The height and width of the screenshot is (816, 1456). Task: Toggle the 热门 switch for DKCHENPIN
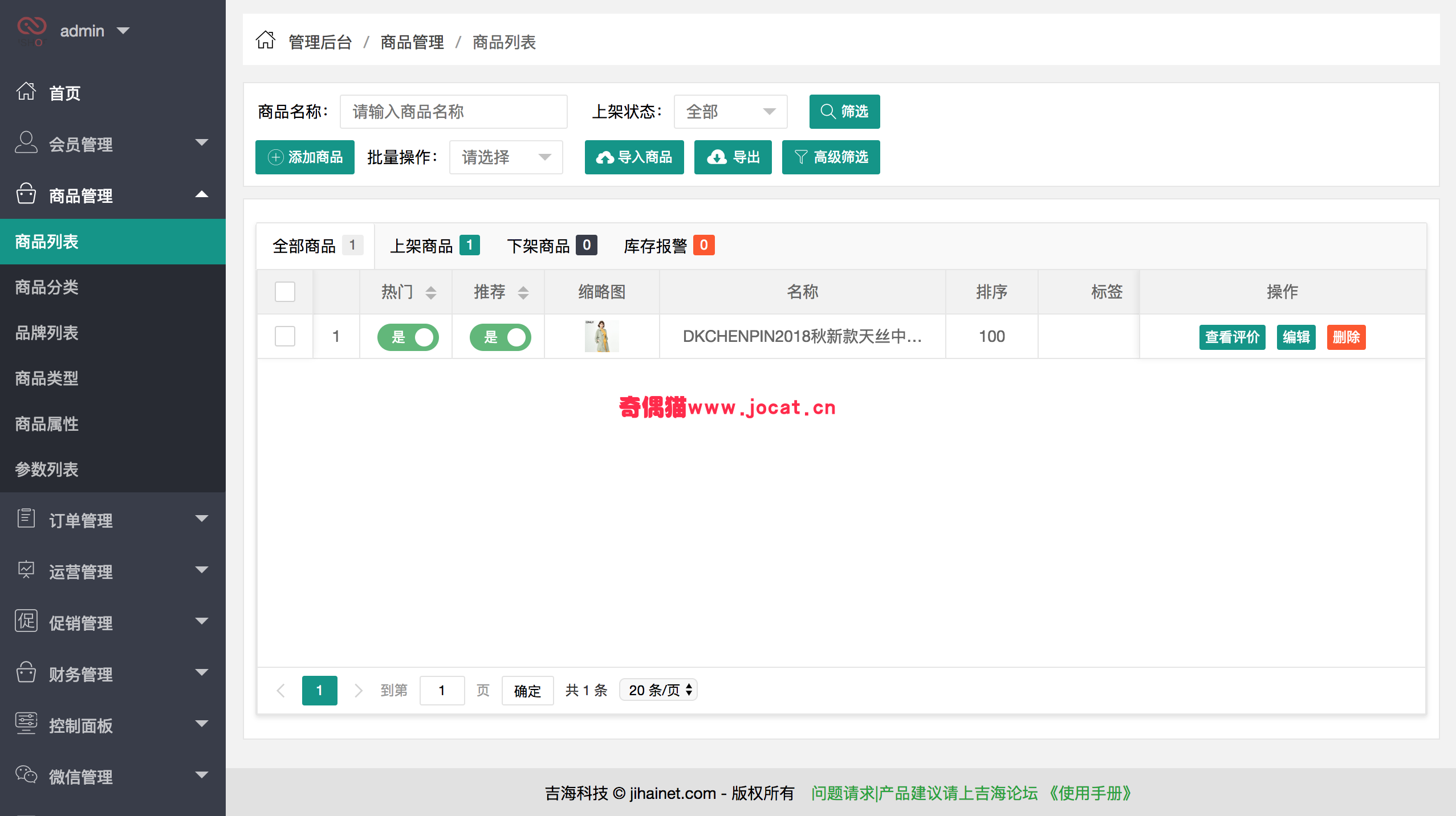pos(408,337)
